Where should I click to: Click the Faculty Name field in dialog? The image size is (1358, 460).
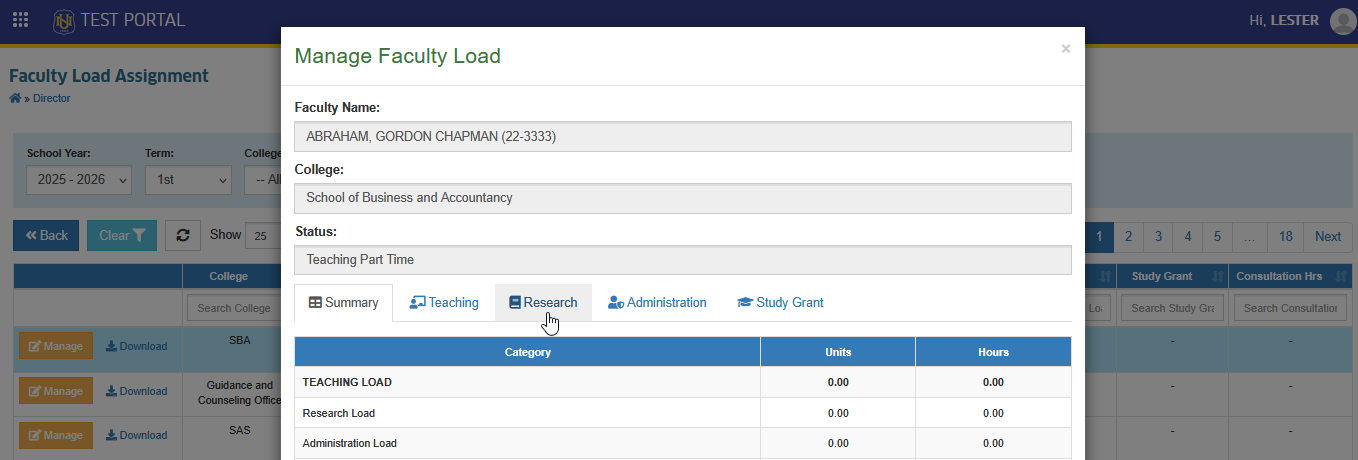[683, 137]
